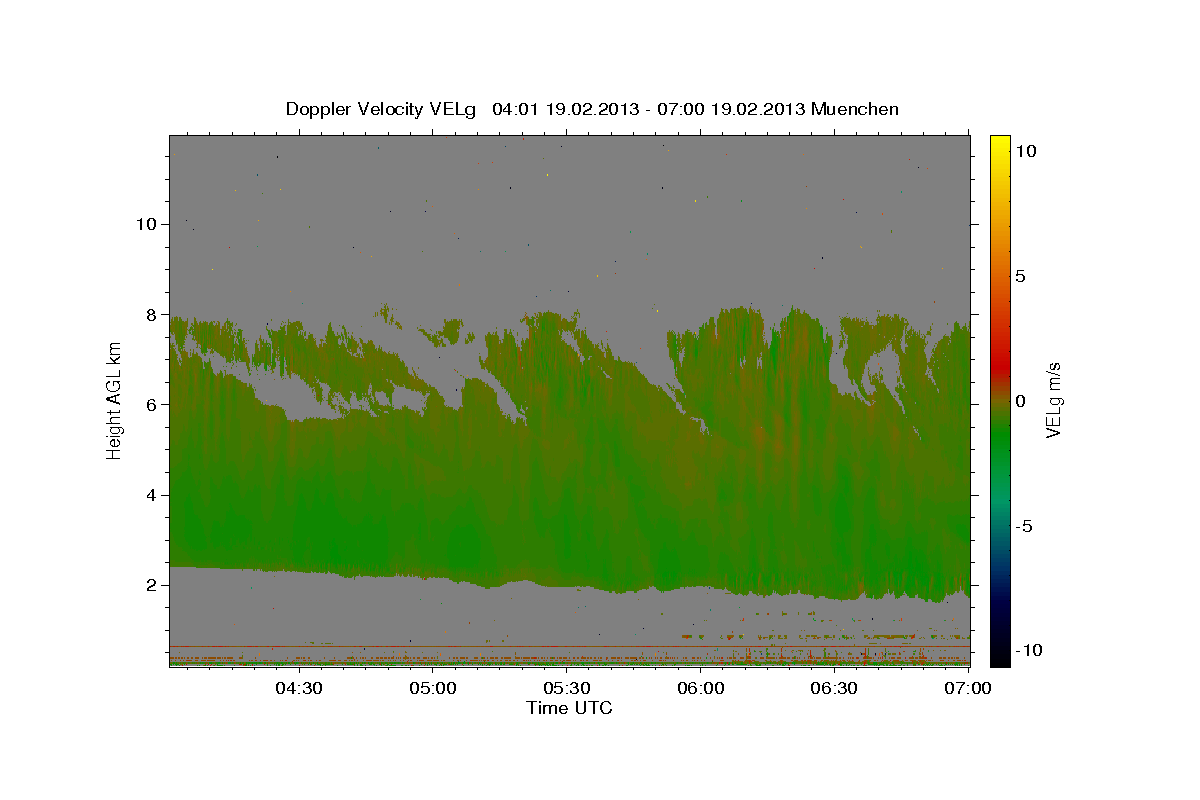
Task: Click the '05:00' time tick label
Action: [x=433, y=688]
